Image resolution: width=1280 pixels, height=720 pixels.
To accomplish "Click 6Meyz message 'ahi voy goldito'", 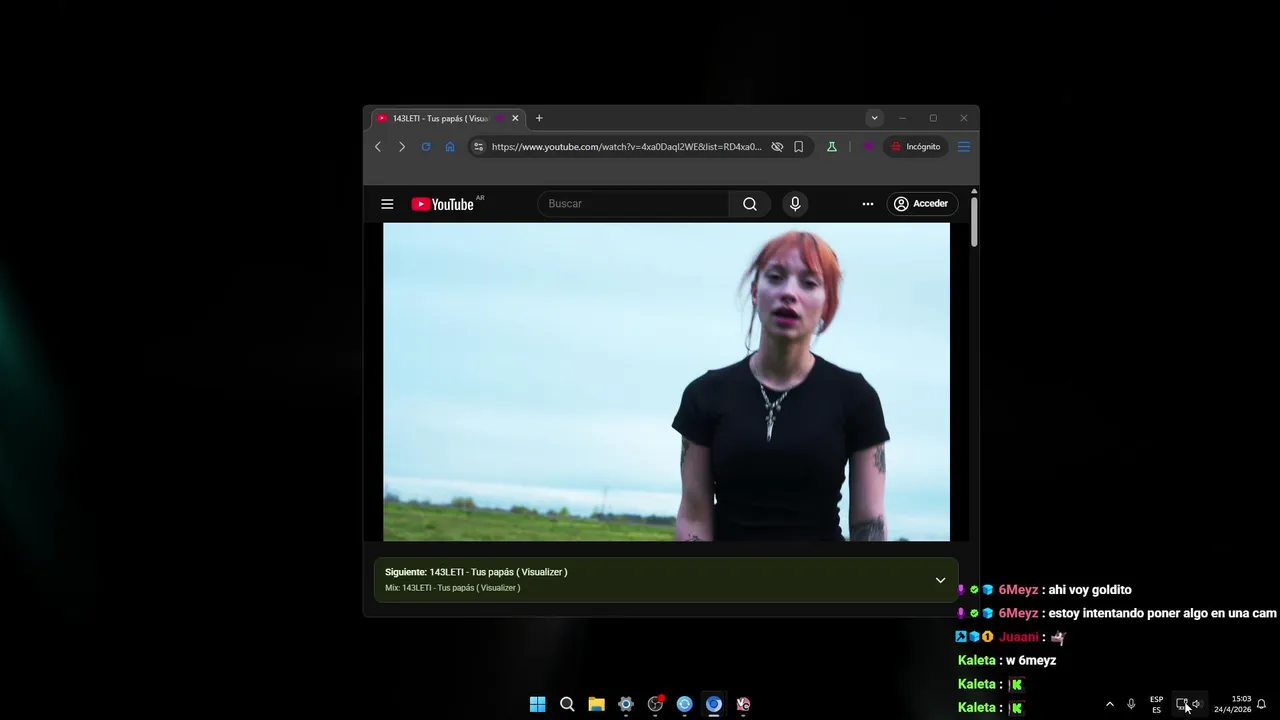I will pos(1090,590).
